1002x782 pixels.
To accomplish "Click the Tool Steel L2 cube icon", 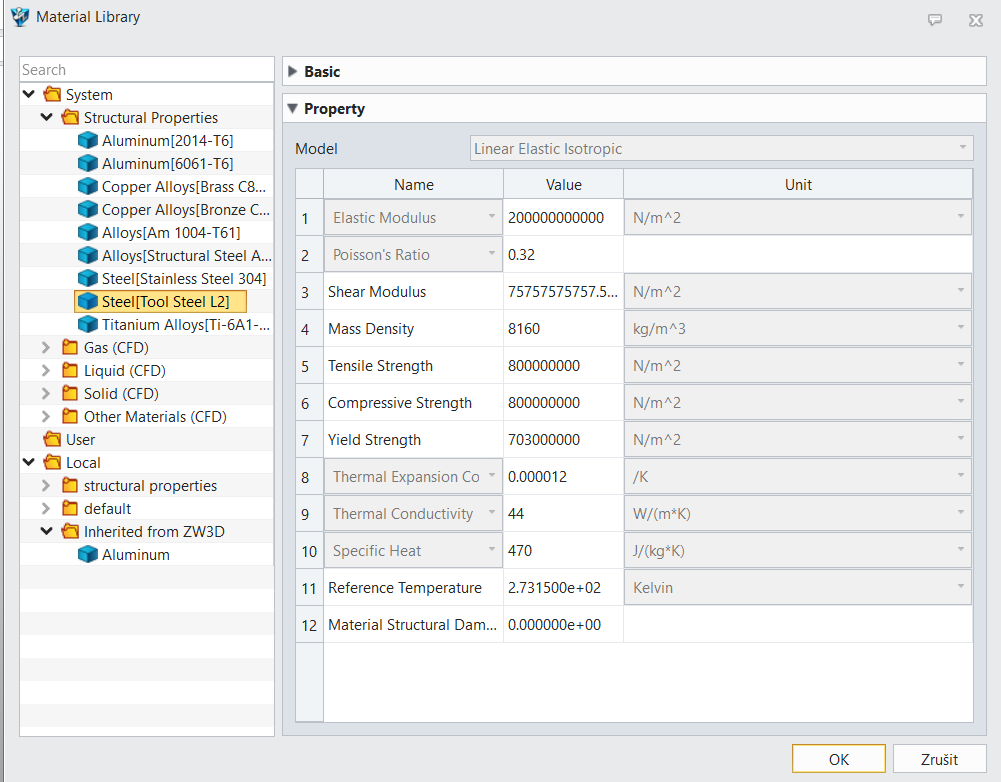I will click(x=88, y=302).
